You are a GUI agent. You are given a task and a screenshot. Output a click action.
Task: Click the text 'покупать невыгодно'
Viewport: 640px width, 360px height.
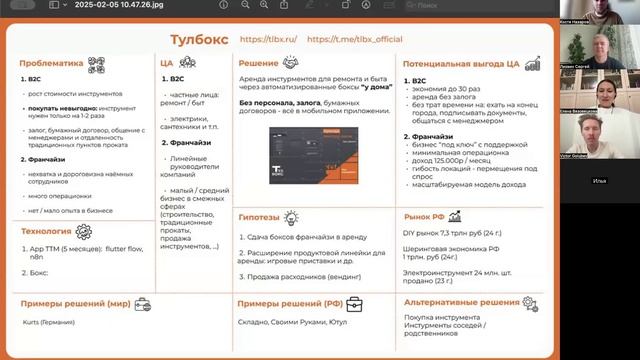[62, 109]
